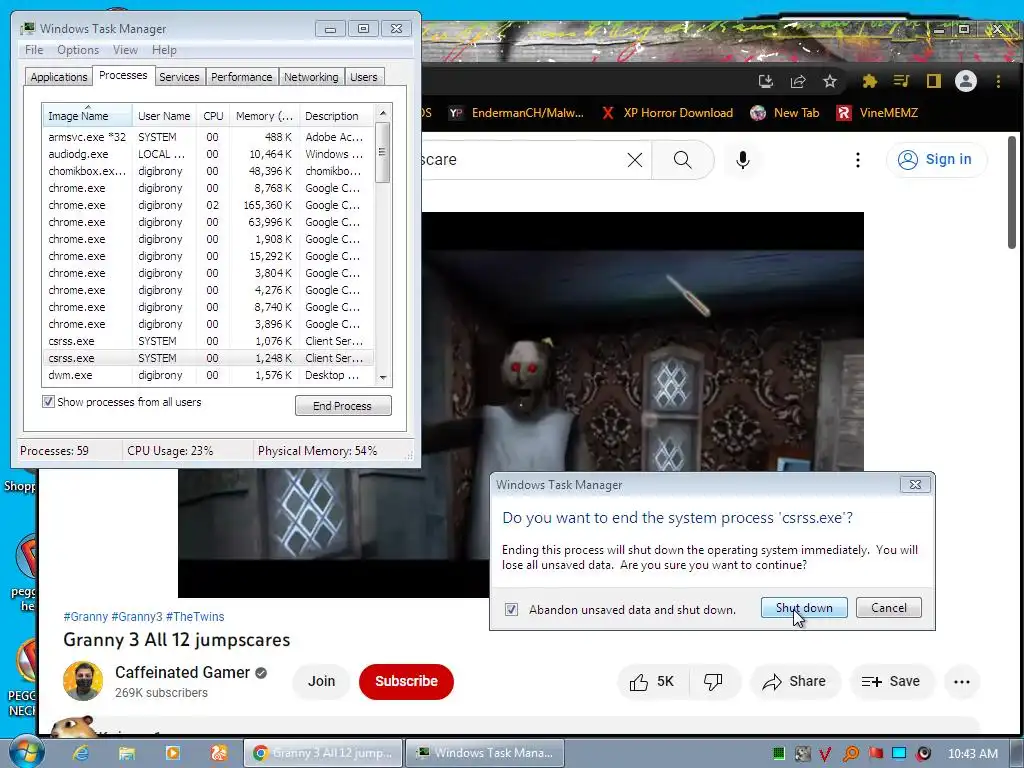
Task: Click taskbar clock 10:43 AM
Action: [x=972, y=754]
